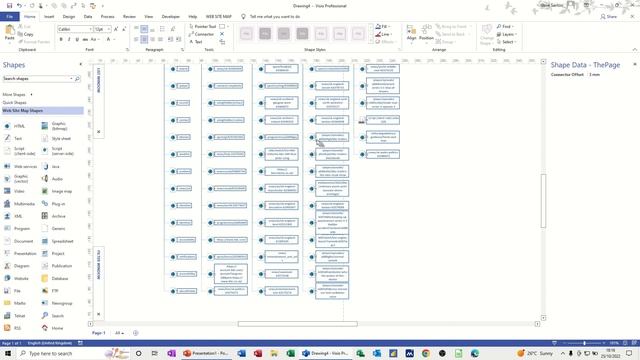The width and height of the screenshot is (640, 360).
Task: Select the Java shape
Action: pos(51,167)
